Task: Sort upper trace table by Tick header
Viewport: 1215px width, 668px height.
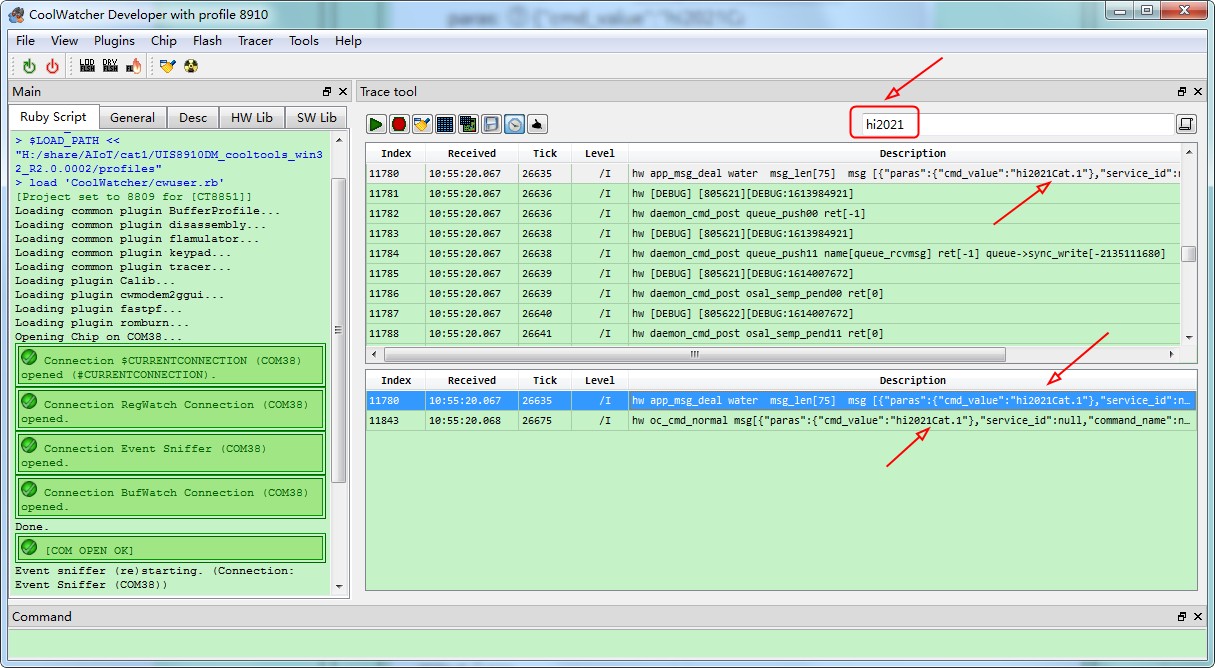Action: (545, 153)
